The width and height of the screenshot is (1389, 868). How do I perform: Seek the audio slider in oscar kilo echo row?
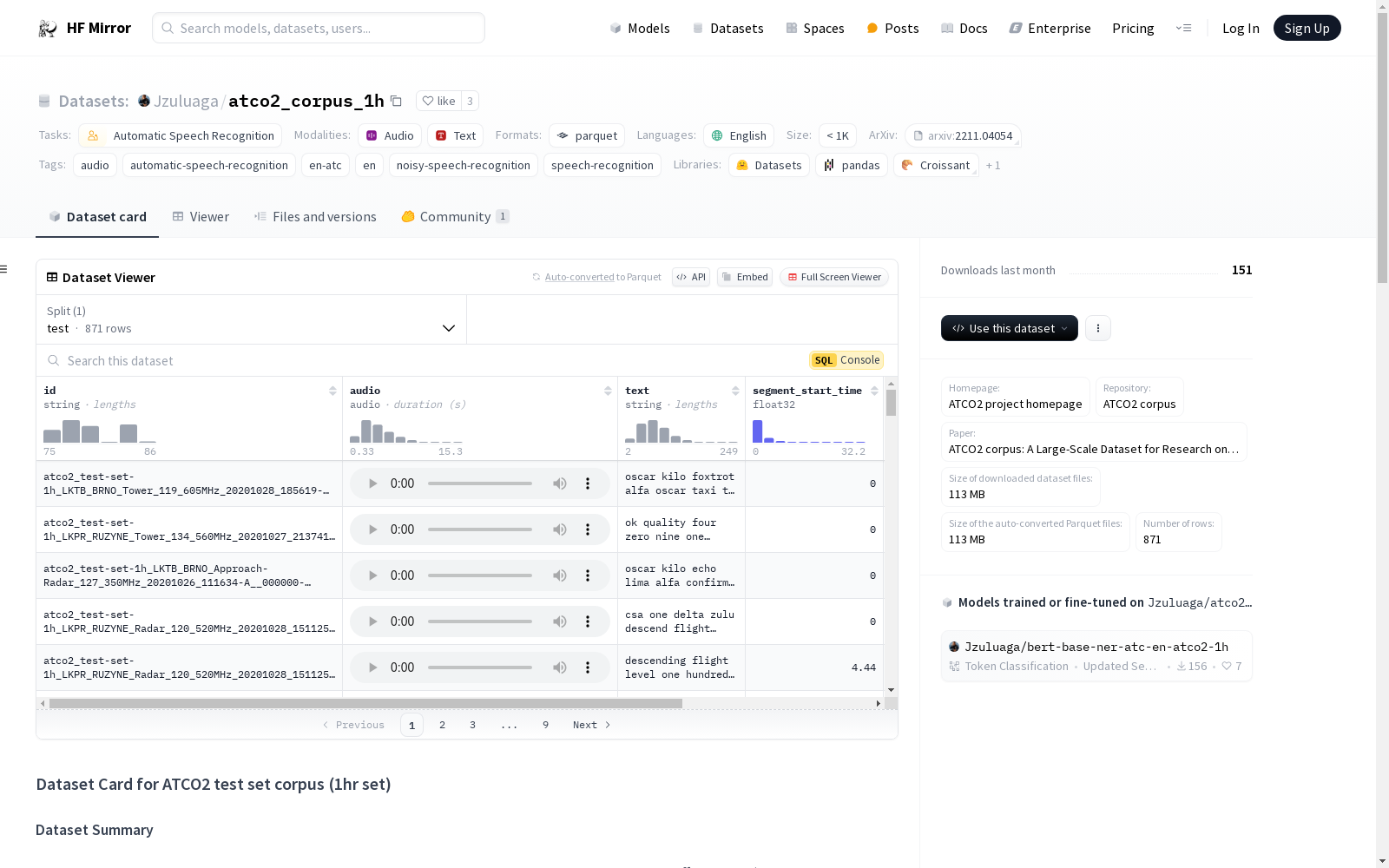point(480,575)
